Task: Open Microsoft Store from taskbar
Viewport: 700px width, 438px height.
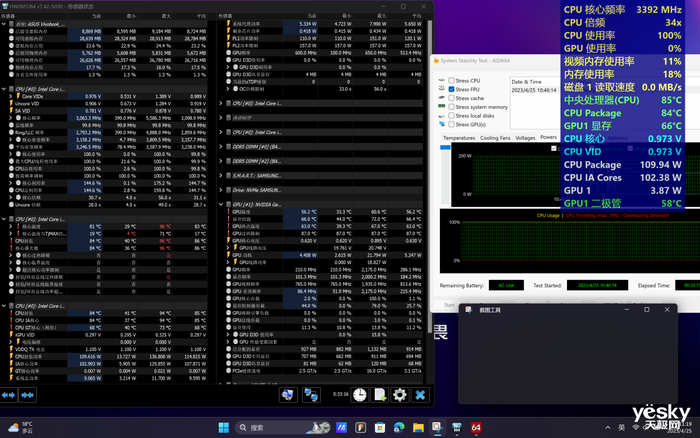Action: [379, 427]
